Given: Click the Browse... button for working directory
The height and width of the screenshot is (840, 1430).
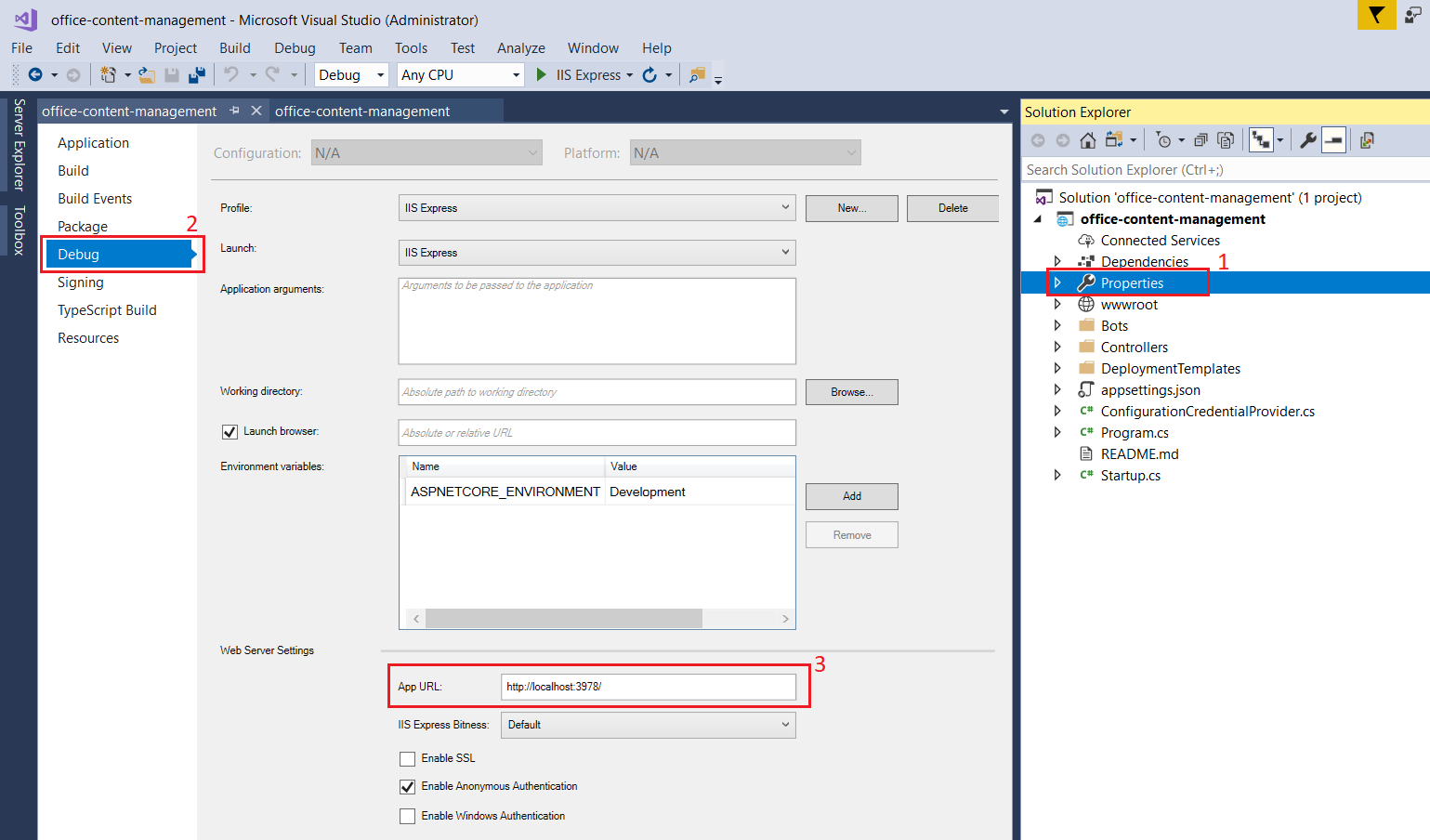Looking at the screenshot, I should click(x=851, y=392).
